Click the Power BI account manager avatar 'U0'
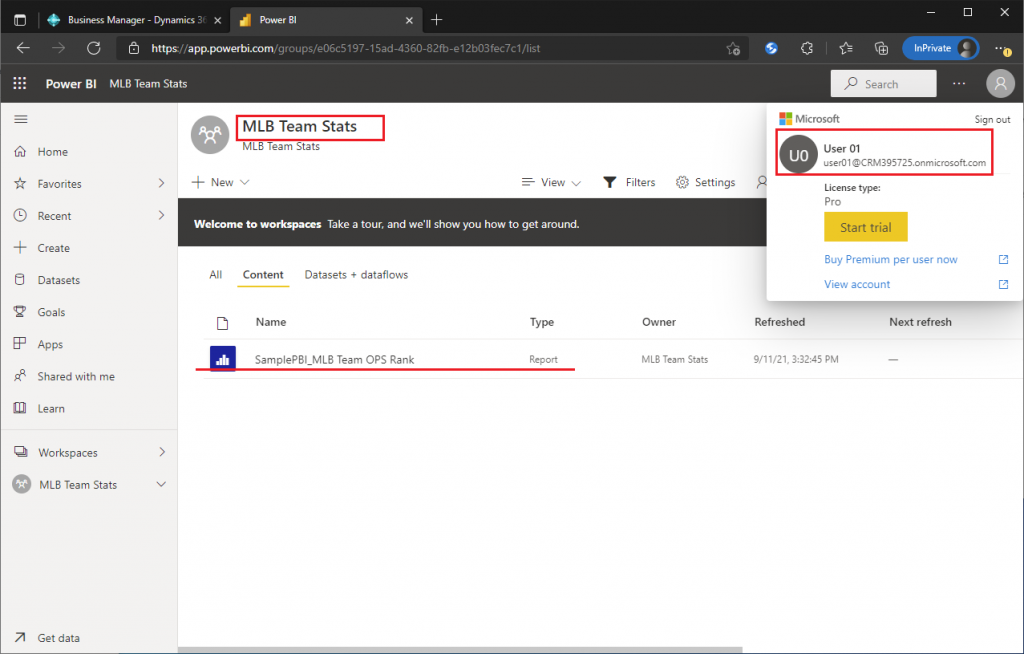1024x654 pixels. tap(798, 155)
